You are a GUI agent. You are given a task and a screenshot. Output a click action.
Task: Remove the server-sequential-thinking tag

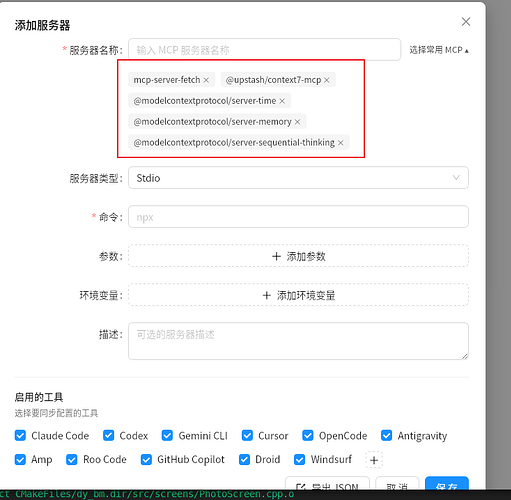click(340, 143)
